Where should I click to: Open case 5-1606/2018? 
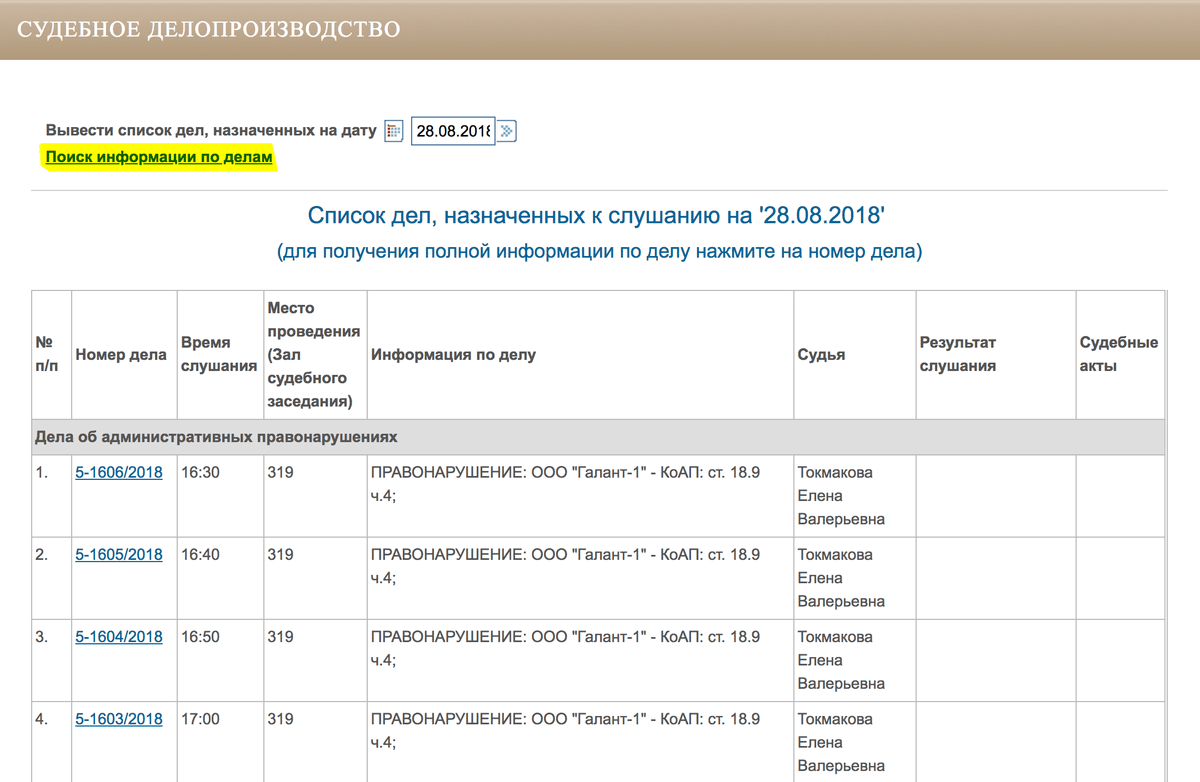[x=119, y=472]
